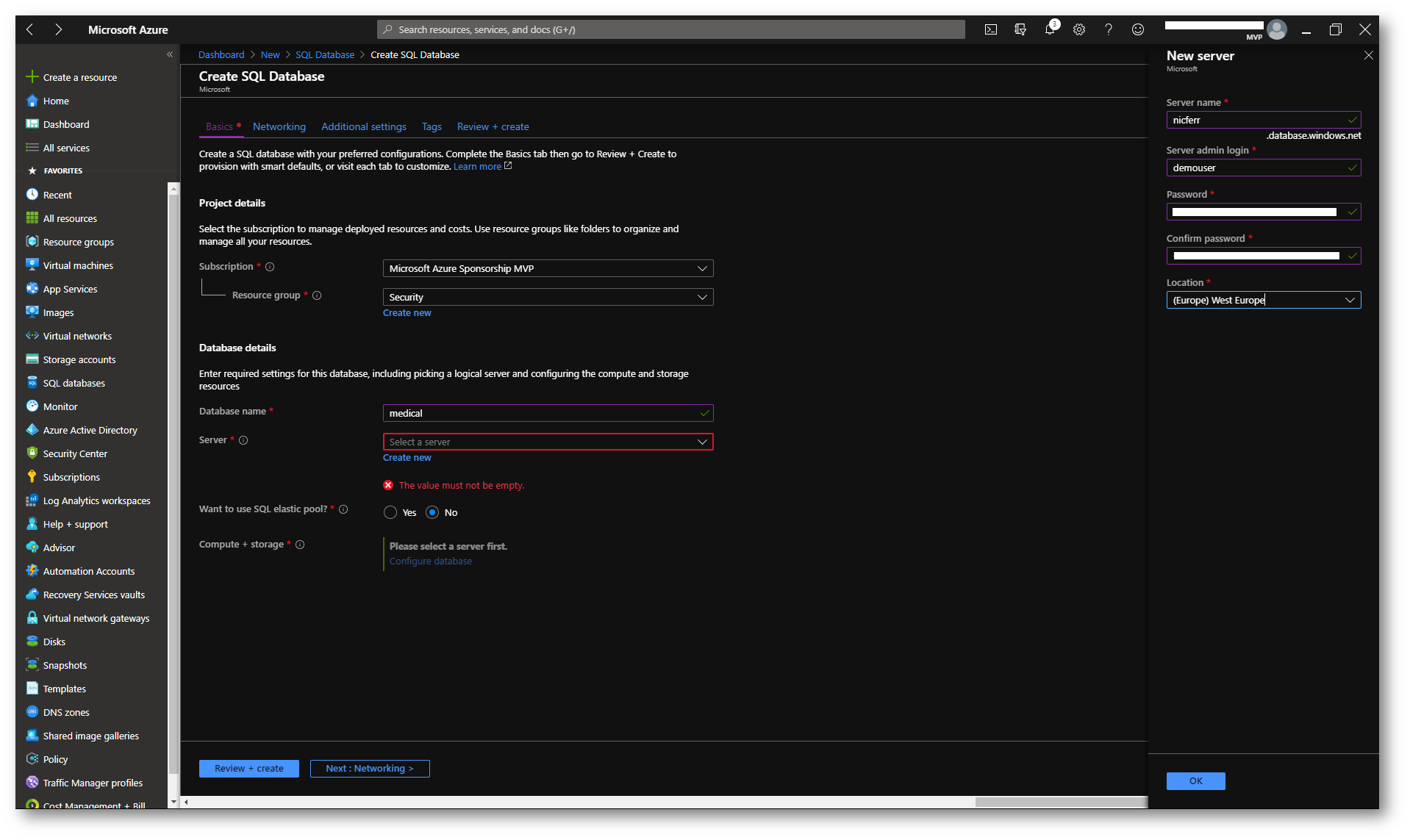Open the notifications bell

pos(1050,29)
